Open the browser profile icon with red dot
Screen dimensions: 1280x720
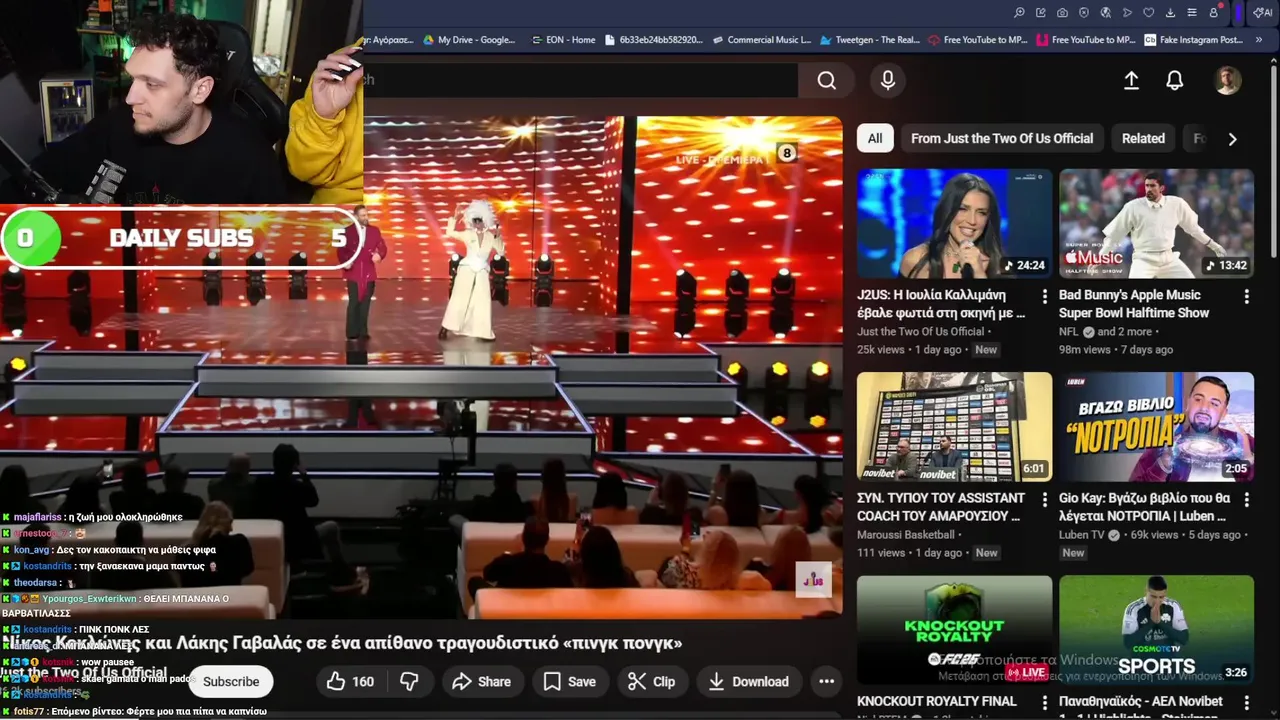pos(1214,13)
